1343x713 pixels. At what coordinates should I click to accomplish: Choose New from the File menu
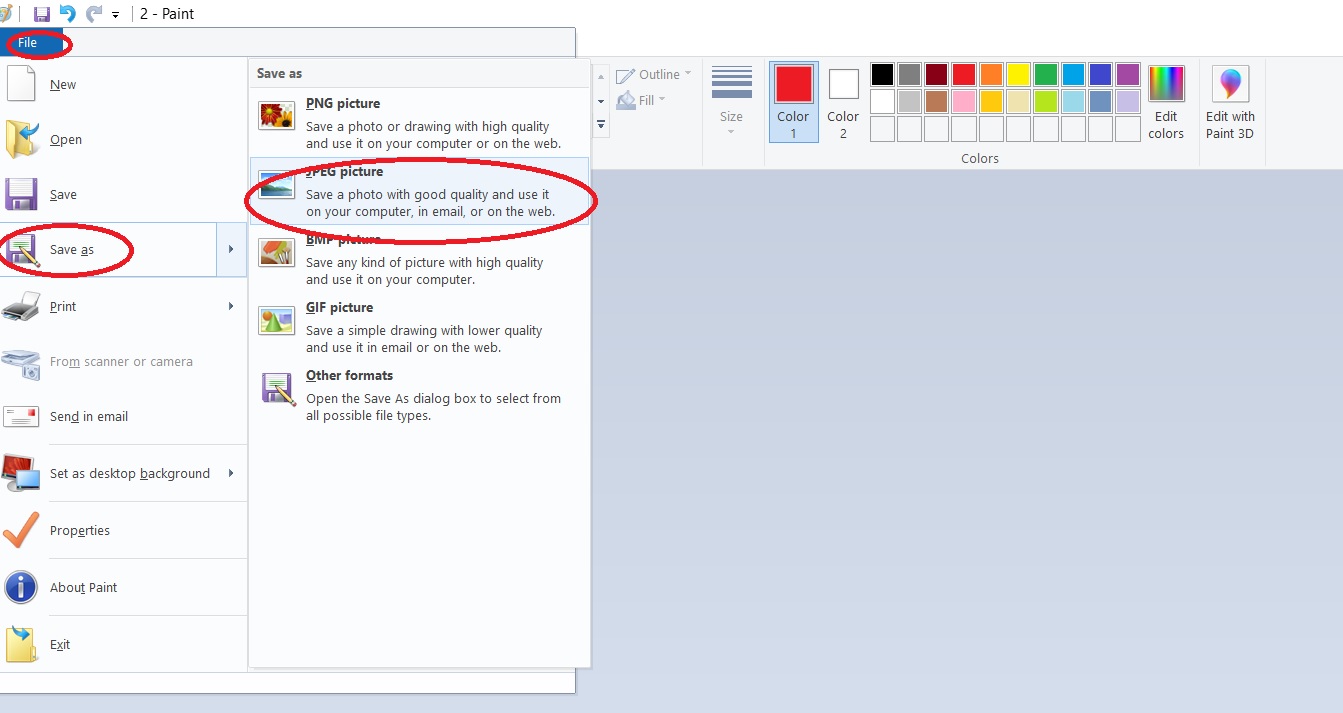pos(123,85)
